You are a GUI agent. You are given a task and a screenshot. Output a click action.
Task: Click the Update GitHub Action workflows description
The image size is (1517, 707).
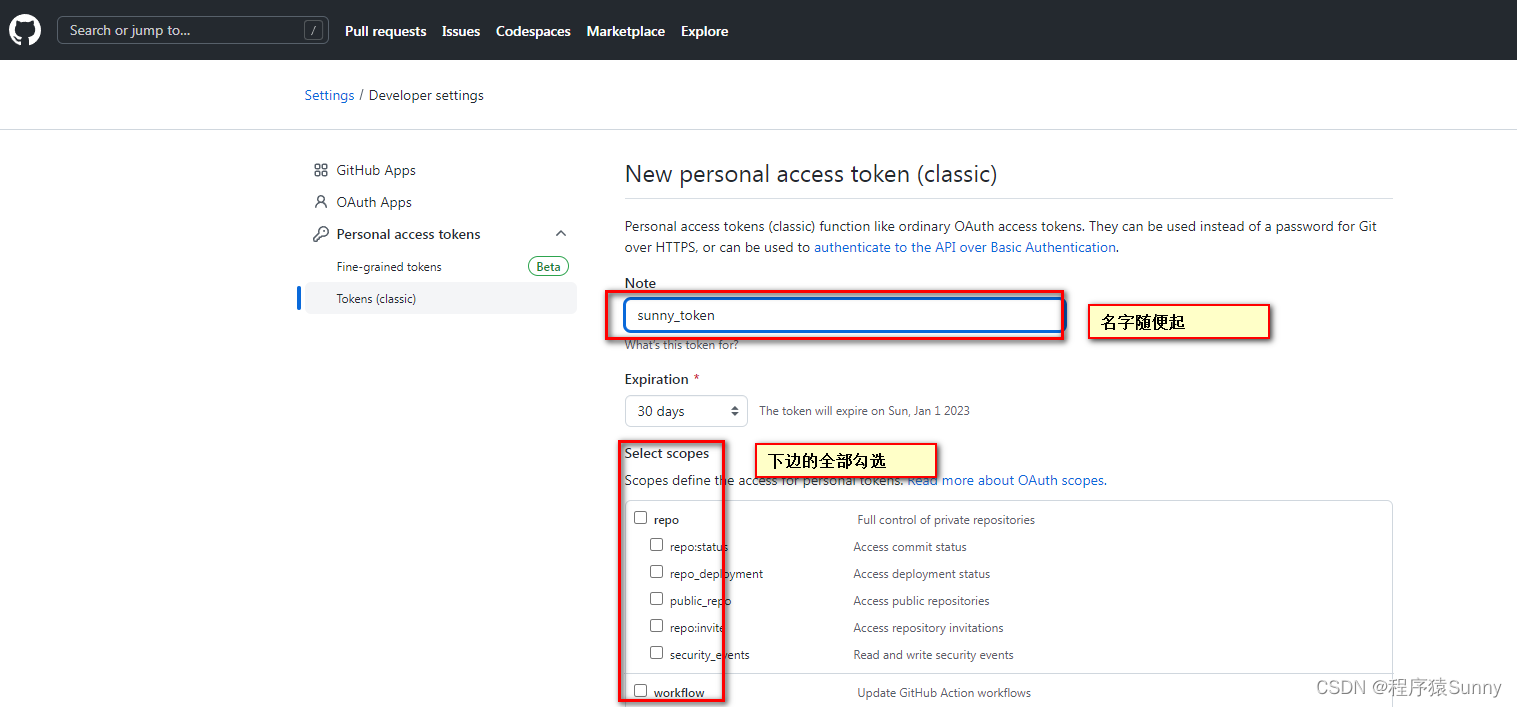click(x=944, y=693)
